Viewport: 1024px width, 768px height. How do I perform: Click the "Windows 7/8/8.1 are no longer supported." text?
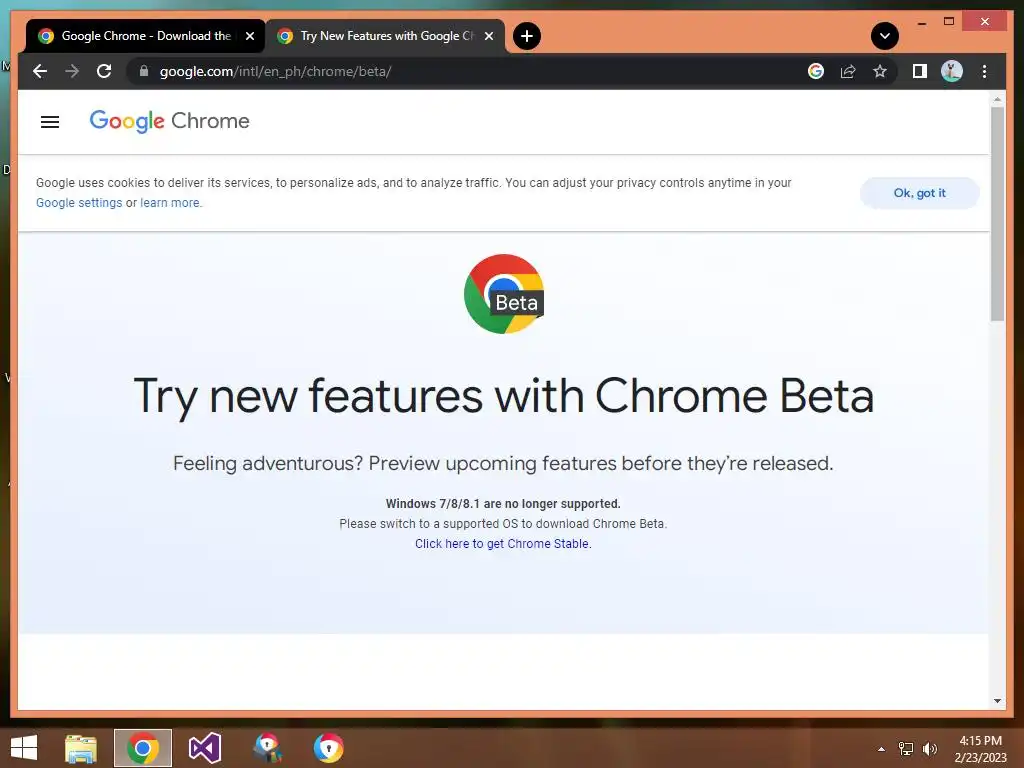pyautogui.click(x=503, y=504)
